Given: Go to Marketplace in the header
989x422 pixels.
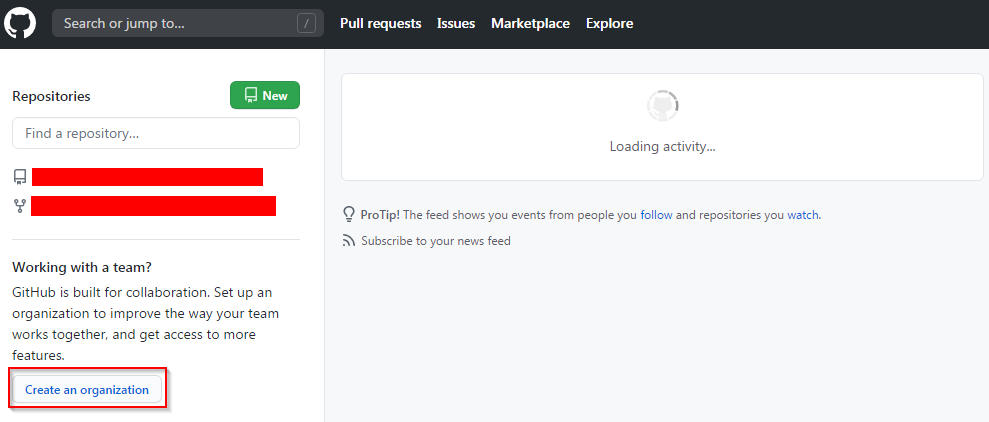Looking at the screenshot, I should [530, 23].
